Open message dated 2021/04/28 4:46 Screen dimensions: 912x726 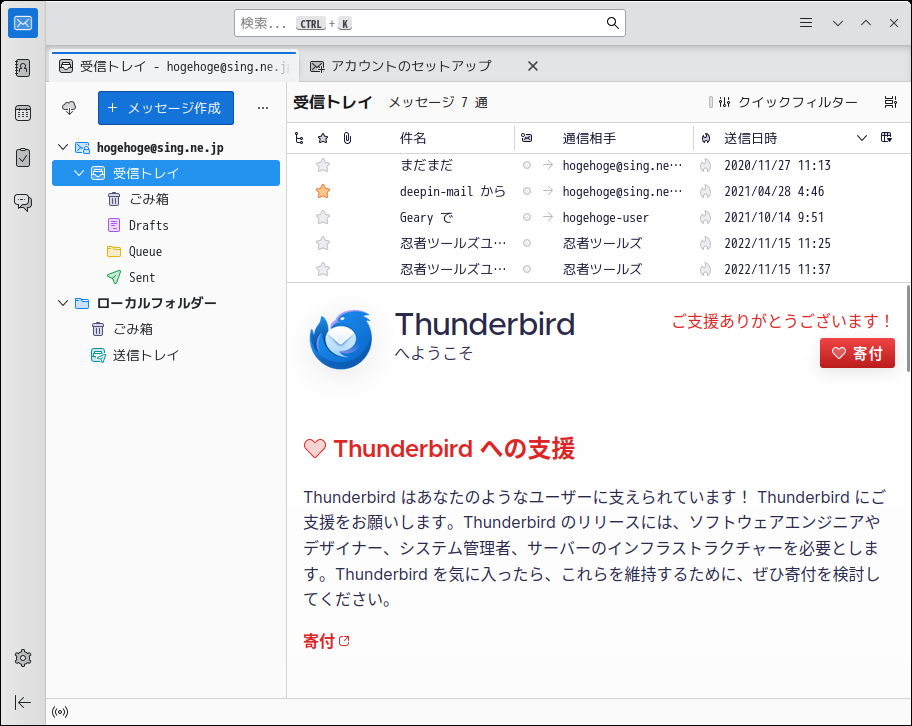[x=599, y=191]
